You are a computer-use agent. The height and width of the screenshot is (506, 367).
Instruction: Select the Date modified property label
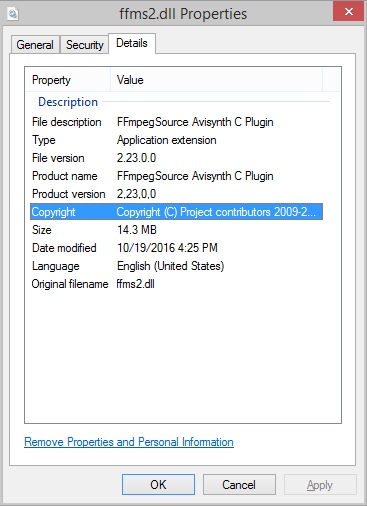pos(64,248)
